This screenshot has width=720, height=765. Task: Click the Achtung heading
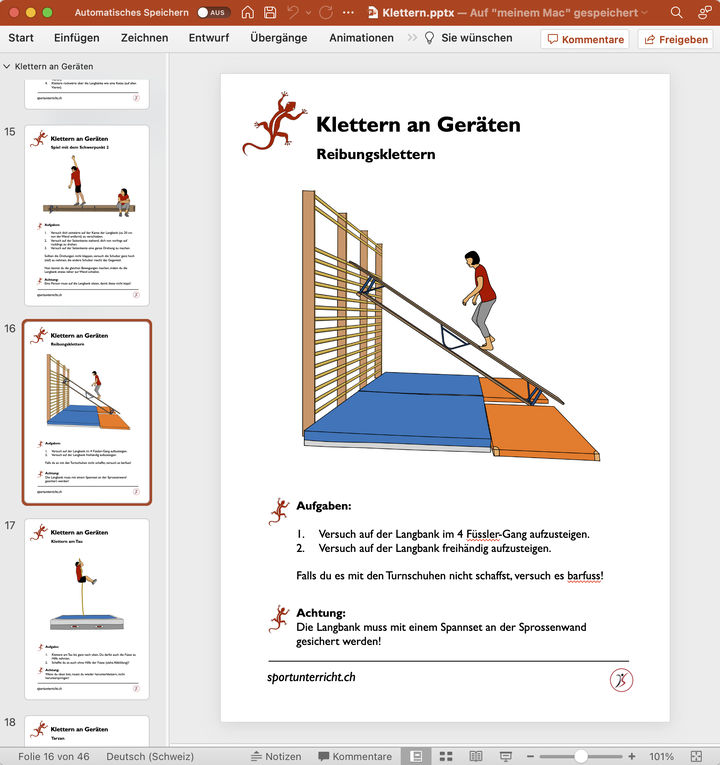click(x=321, y=613)
